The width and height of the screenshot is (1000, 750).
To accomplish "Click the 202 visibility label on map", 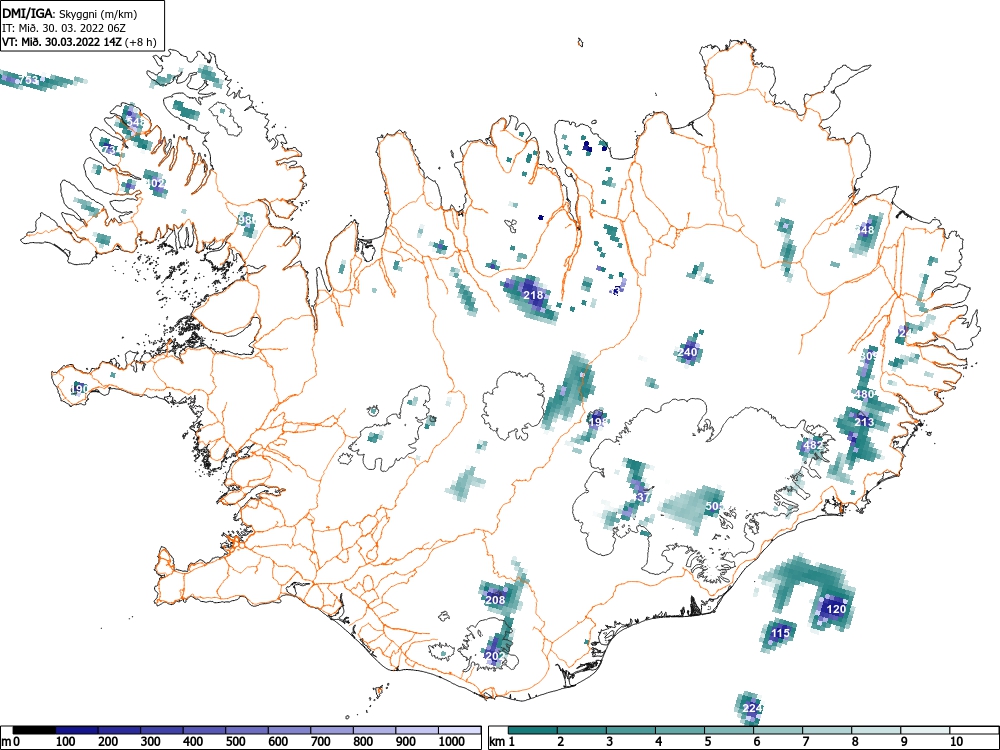I will click(495, 656).
